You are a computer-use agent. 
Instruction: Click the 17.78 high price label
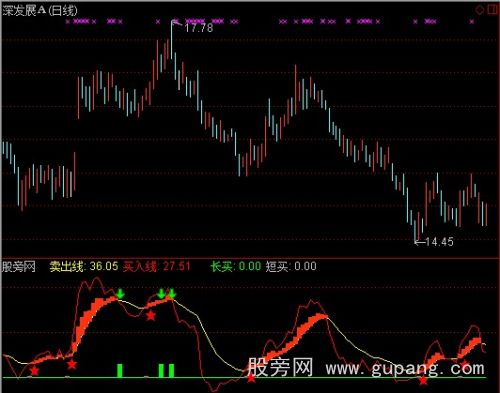[x=199, y=28]
